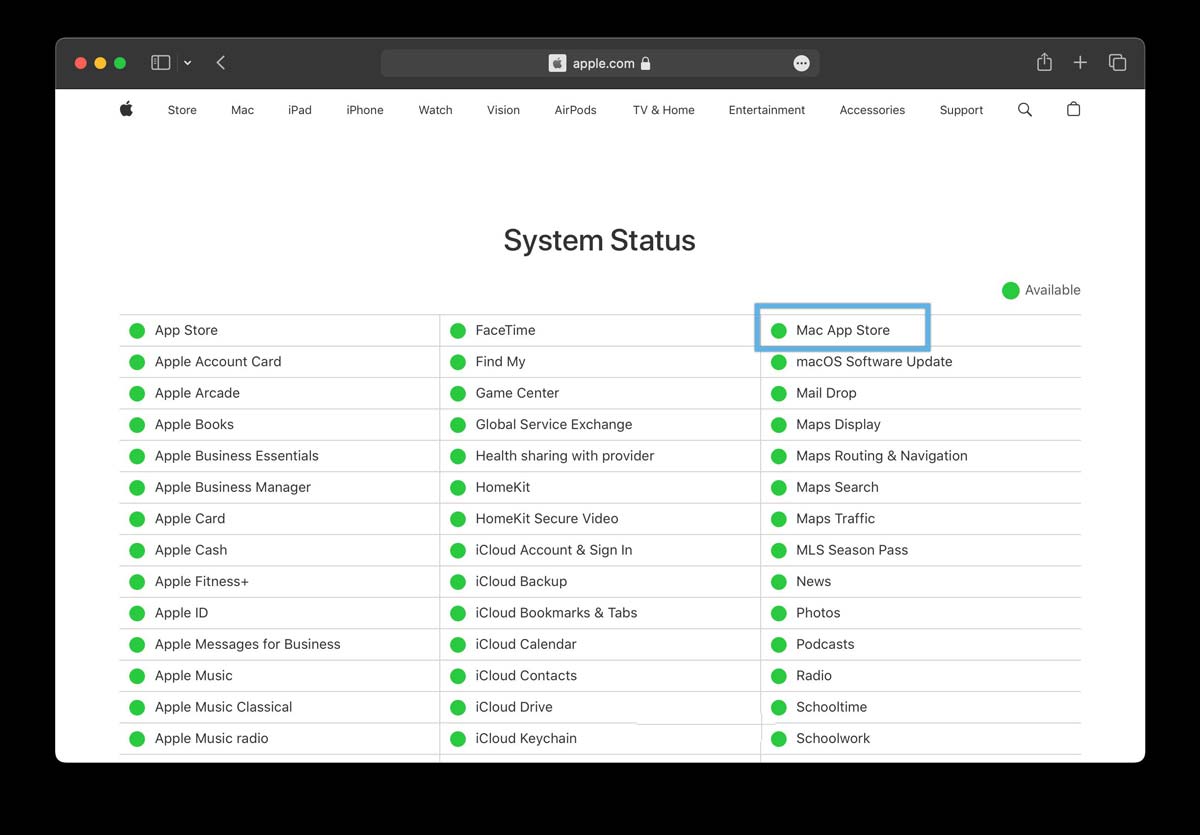Click green status dot next to FaceTime
1200x835 pixels.
coord(458,331)
